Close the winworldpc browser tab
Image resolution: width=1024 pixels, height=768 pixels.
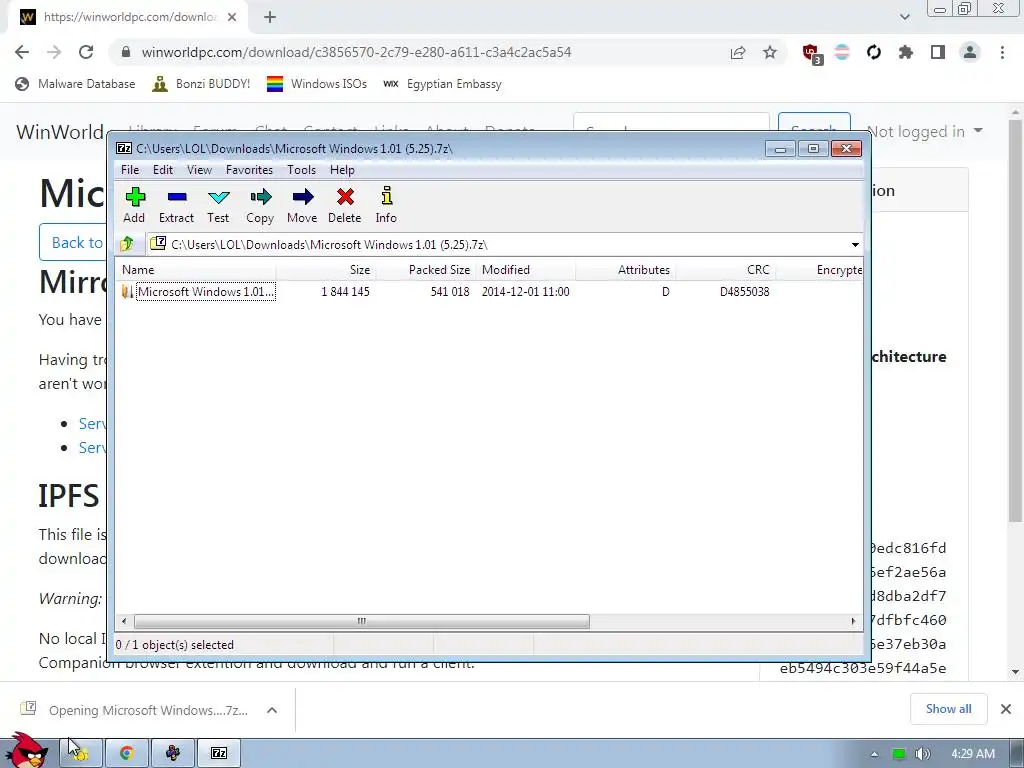click(232, 17)
